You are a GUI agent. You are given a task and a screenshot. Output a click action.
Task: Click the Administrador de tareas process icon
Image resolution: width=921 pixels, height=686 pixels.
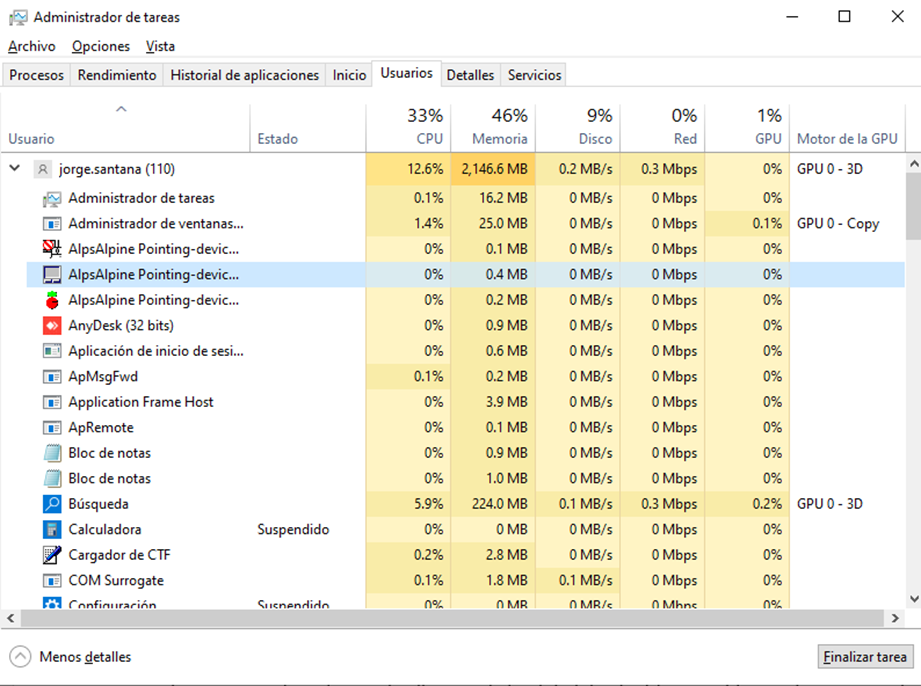click(52, 198)
